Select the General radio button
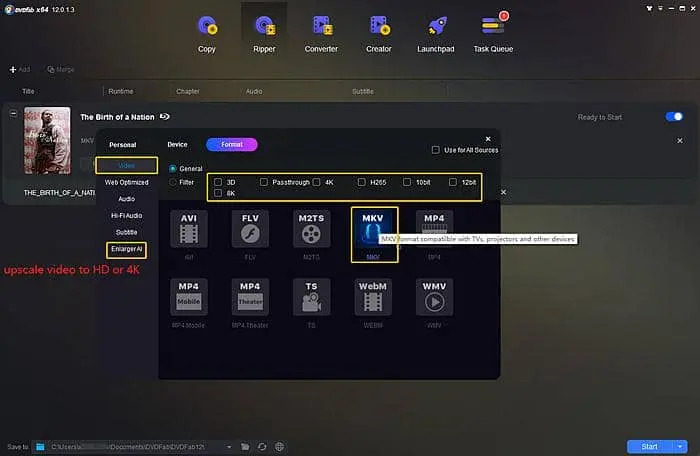This screenshot has width=700, height=456. pos(173,168)
